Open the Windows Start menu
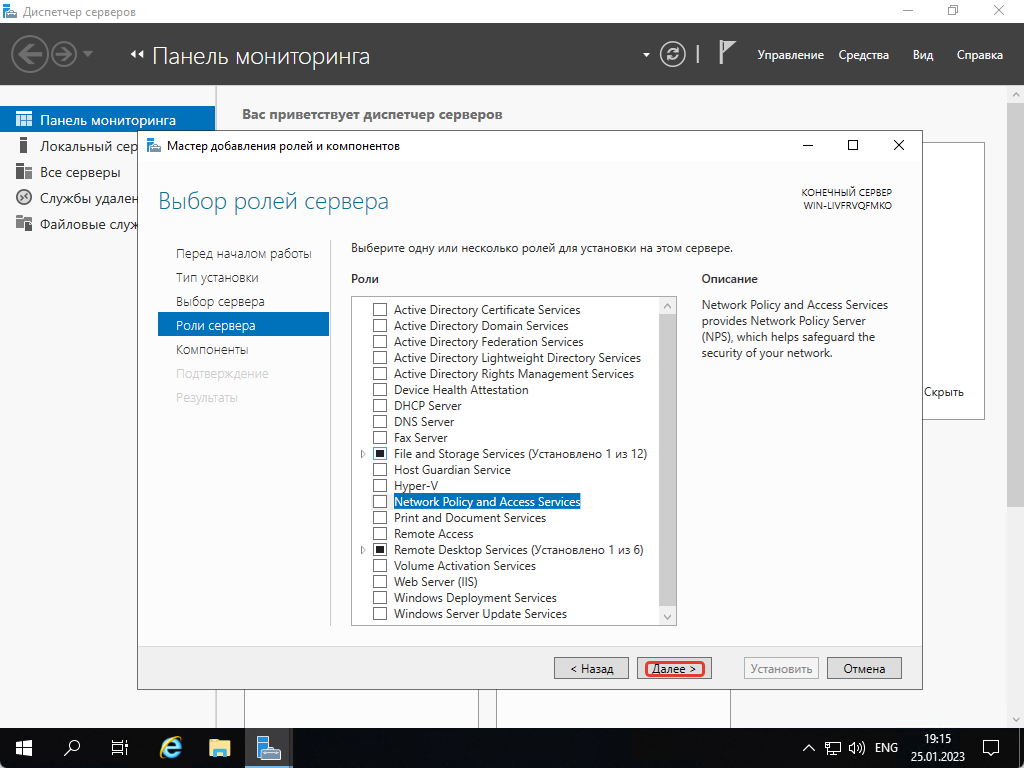 pos(24,748)
